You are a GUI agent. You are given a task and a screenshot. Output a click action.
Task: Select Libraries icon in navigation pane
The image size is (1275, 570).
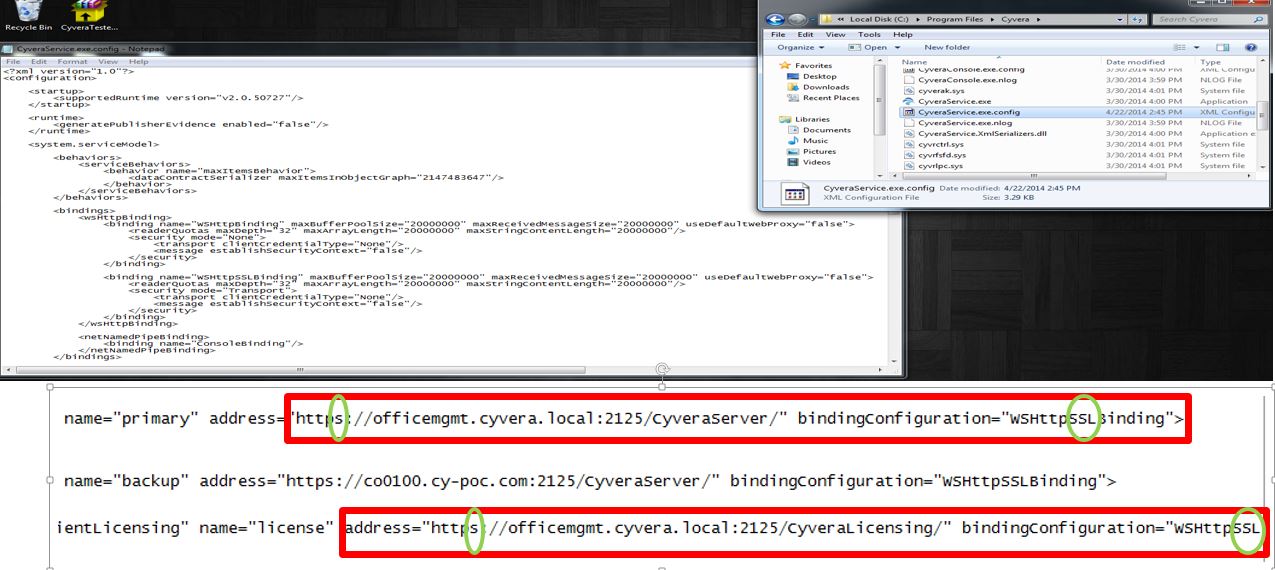[x=785, y=119]
